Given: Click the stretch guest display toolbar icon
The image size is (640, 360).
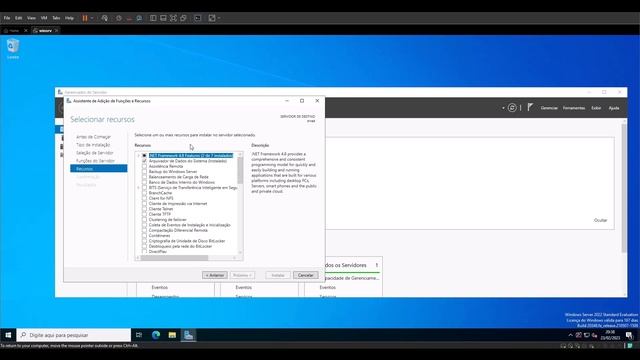Looking at the screenshot, I should pyautogui.click(x=212, y=18).
